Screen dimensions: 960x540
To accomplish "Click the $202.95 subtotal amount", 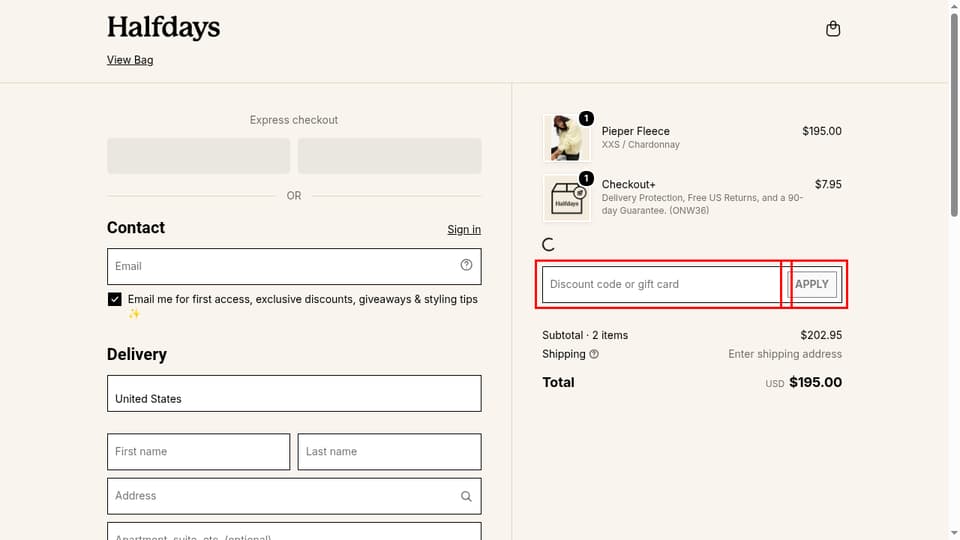I will pyautogui.click(x=821, y=335).
